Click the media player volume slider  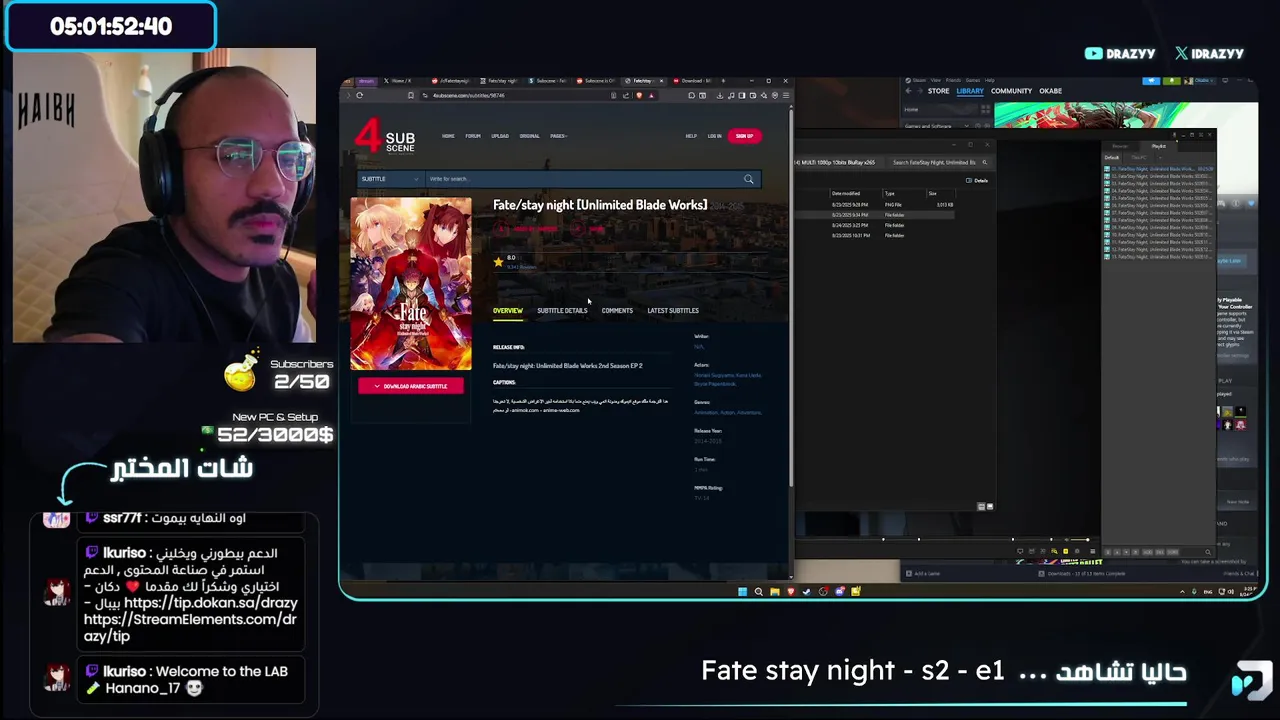coord(1079,540)
